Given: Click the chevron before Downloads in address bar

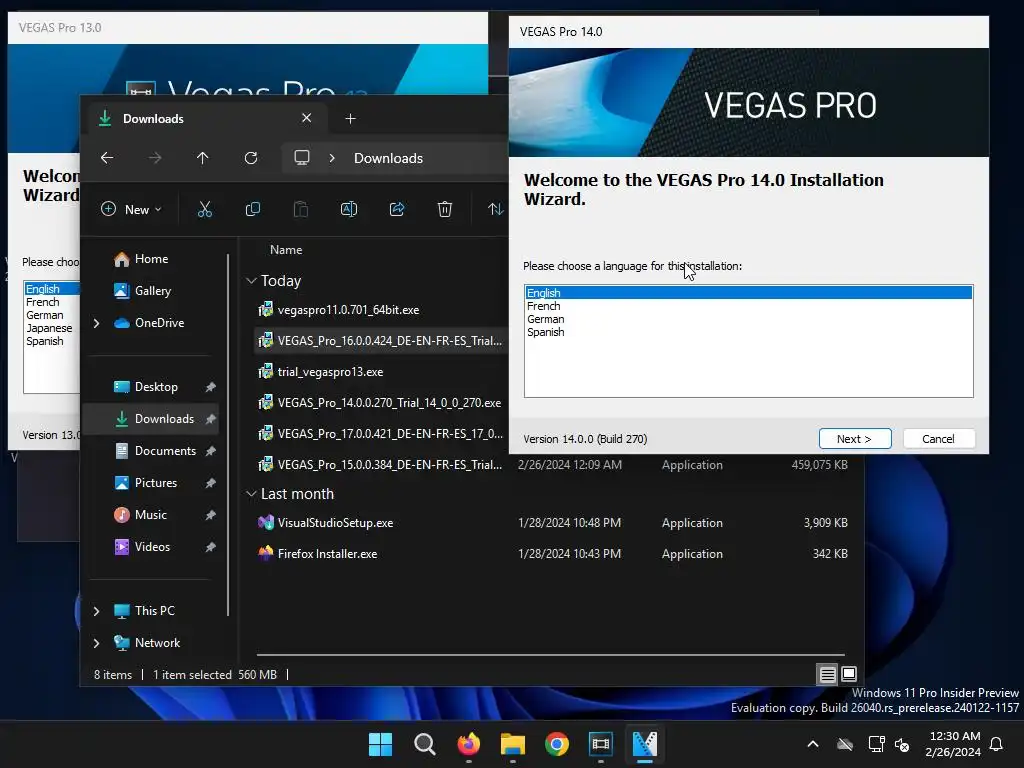Looking at the screenshot, I should (332, 158).
